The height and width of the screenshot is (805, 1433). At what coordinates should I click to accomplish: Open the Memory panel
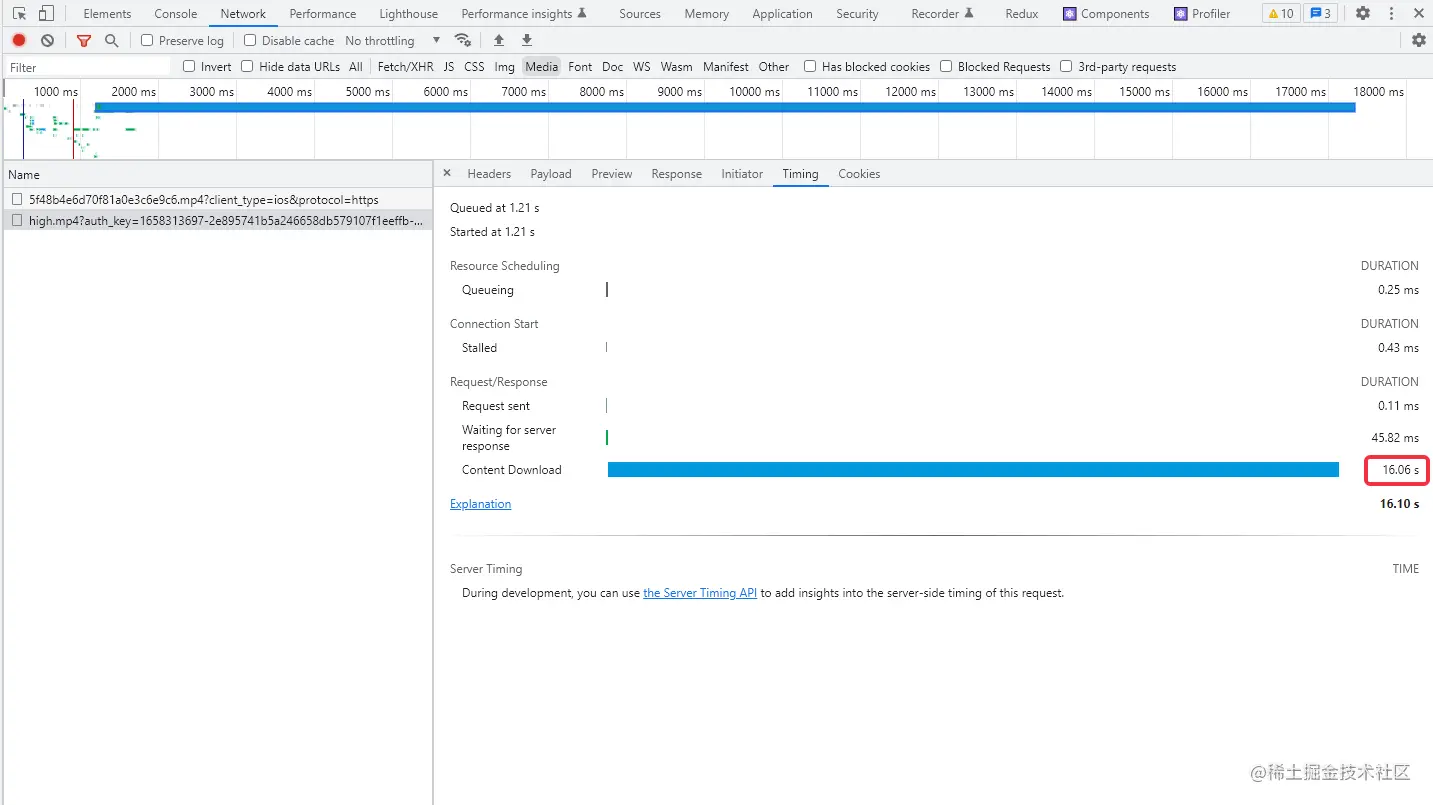[x=706, y=14]
